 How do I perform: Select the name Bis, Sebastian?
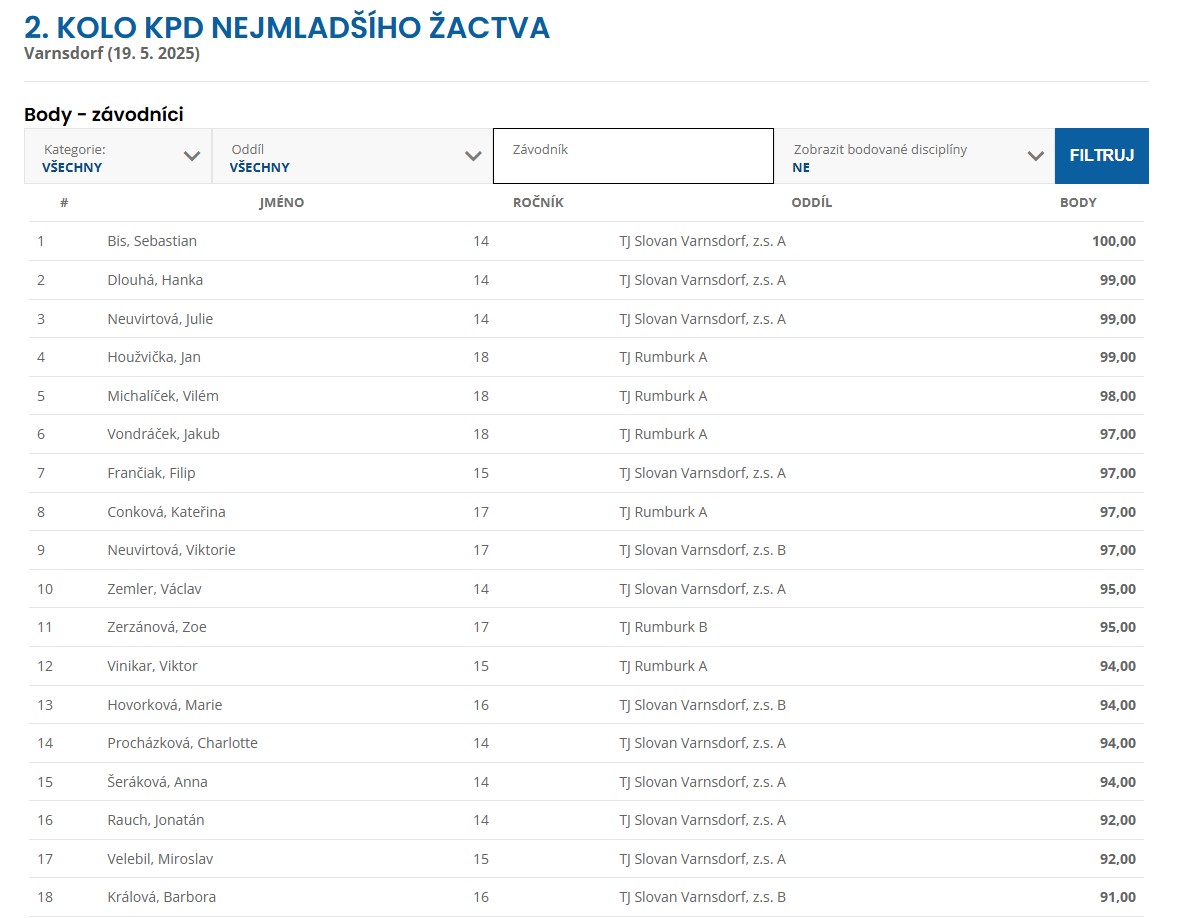pos(152,241)
